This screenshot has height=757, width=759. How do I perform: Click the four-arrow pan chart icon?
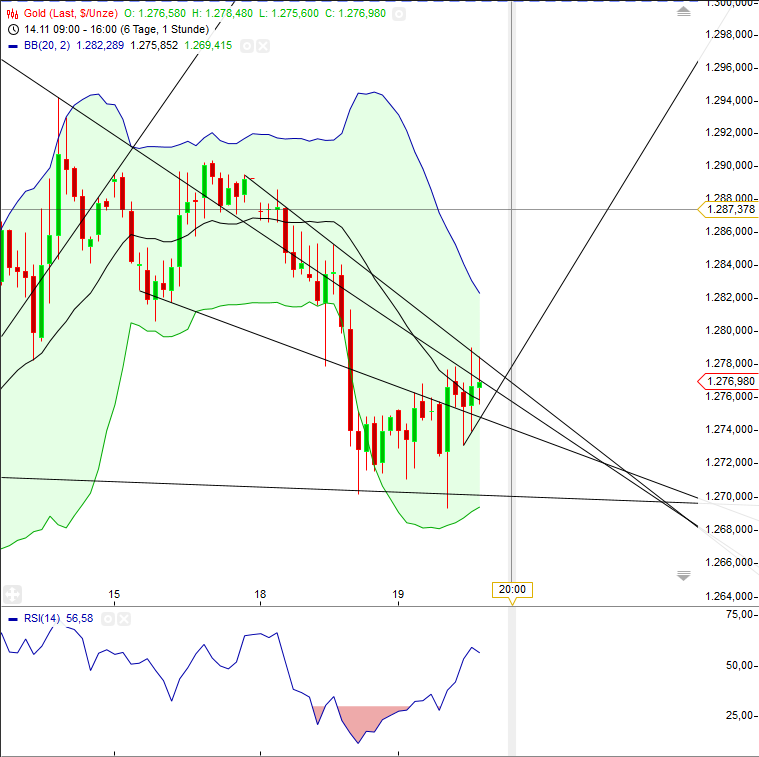point(12,594)
